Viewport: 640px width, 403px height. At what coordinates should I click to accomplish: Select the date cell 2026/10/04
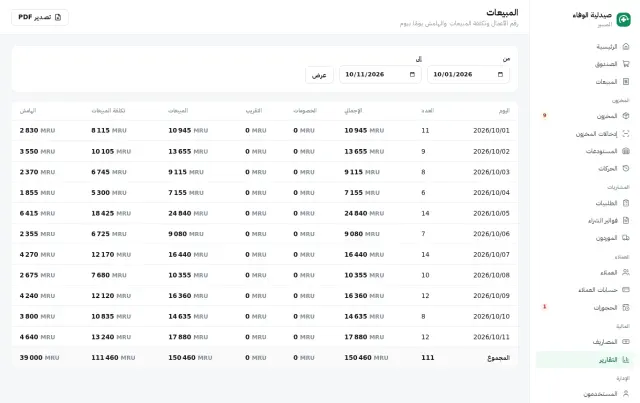[491, 193]
